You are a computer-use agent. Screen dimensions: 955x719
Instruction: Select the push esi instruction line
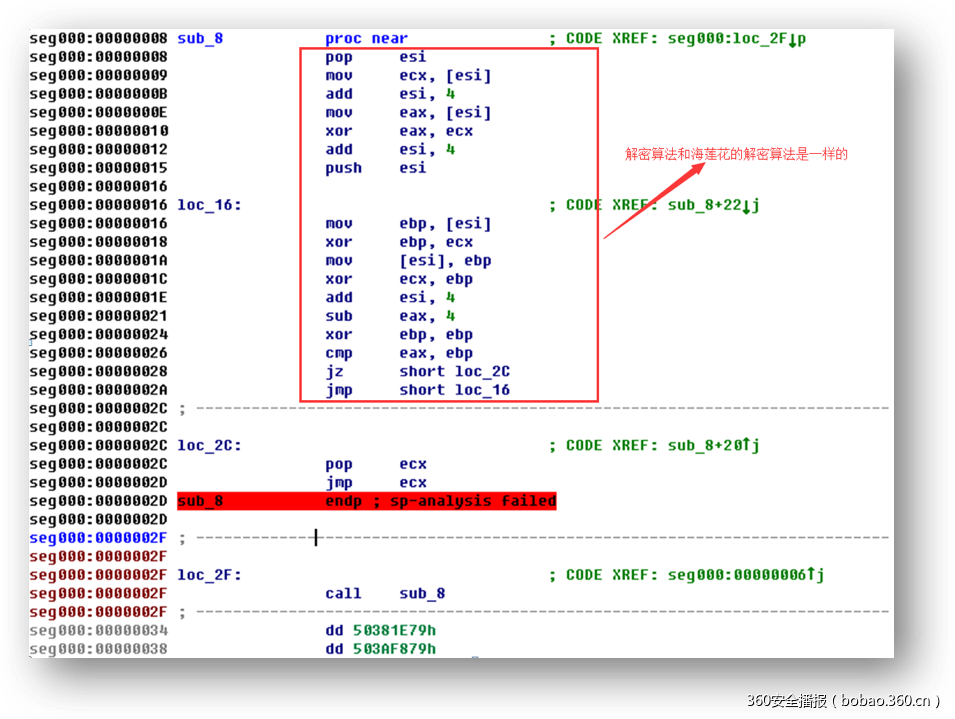point(375,168)
